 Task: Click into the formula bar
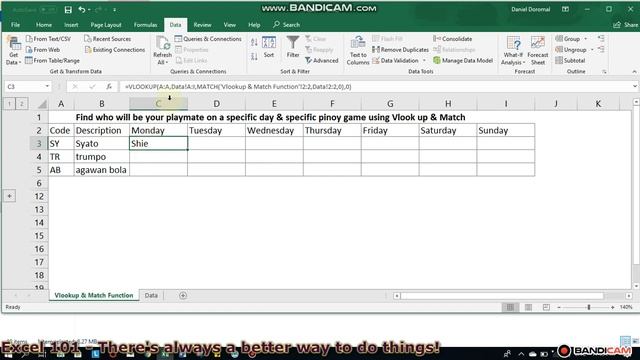(376, 87)
